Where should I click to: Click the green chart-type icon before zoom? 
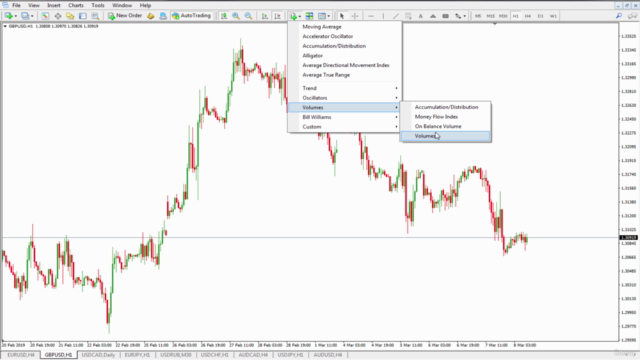[x=224, y=16]
